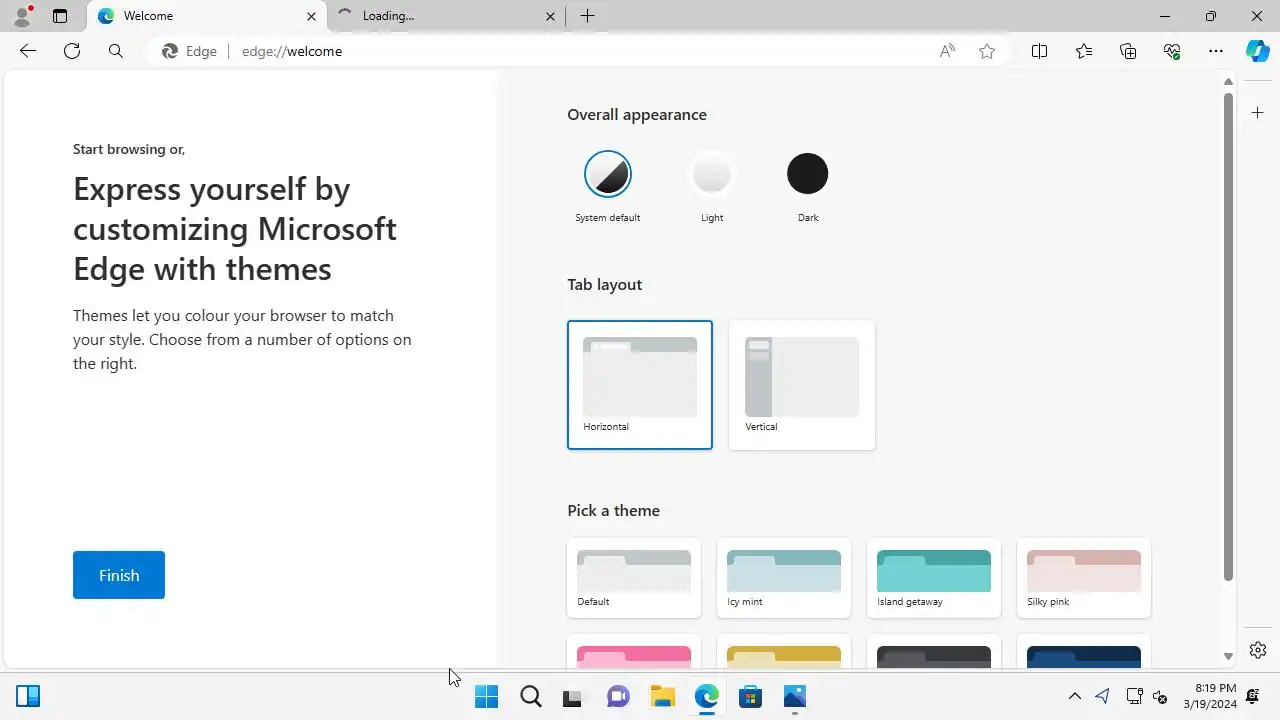Open the Collections icon
Viewport: 1280px width, 720px height.
pos(1128,51)
